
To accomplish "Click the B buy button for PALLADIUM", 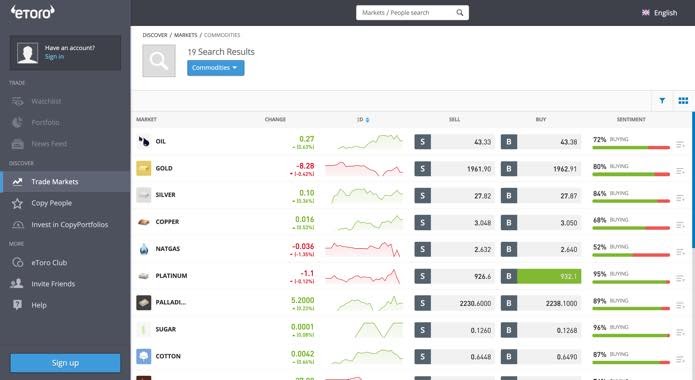I will [x=509, y=303].
